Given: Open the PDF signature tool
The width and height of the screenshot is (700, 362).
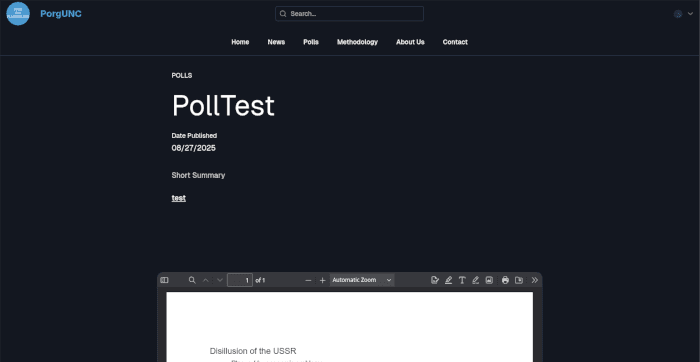Looking at the screenshot, I should pos(435,280).
